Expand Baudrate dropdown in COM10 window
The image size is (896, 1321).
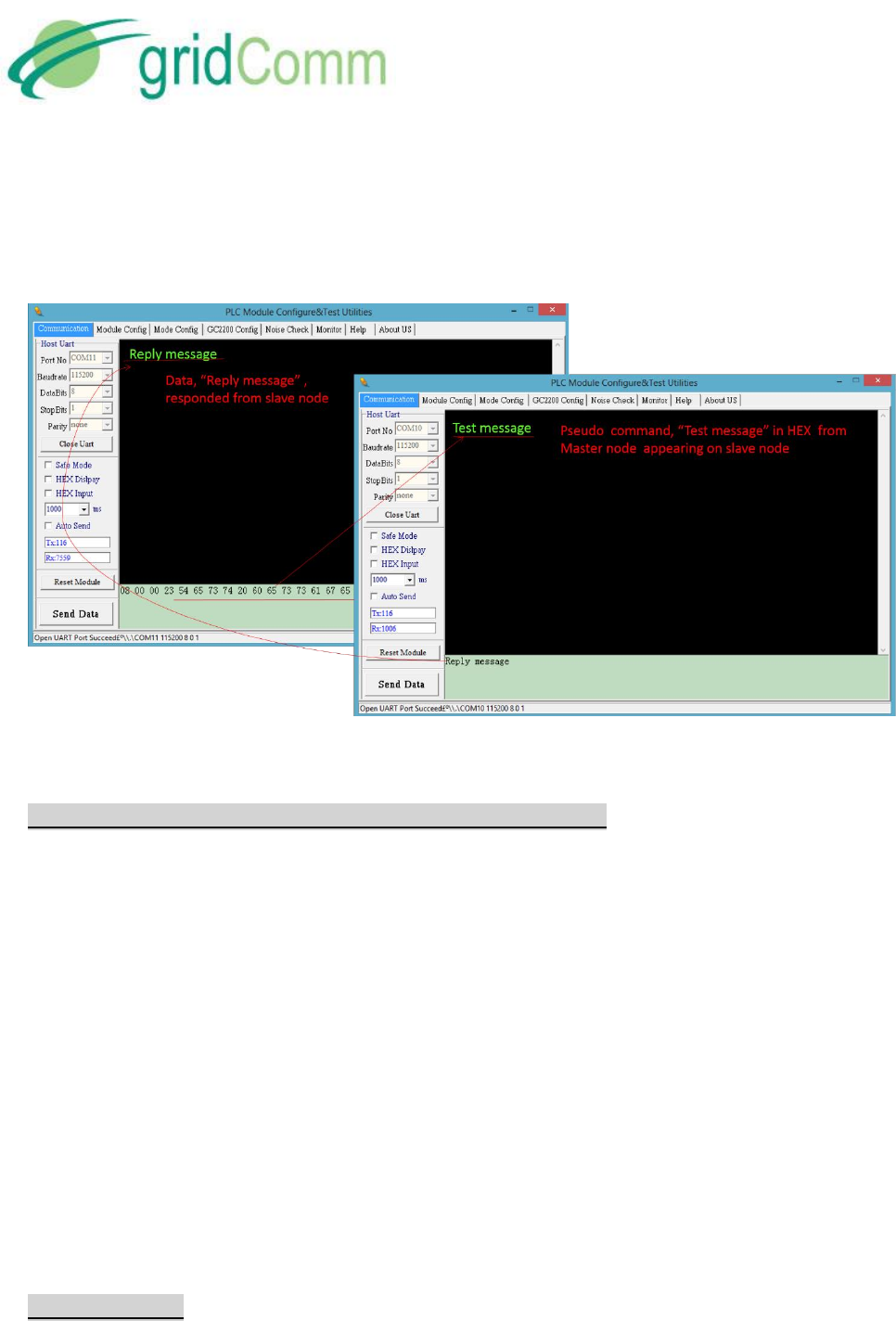point(433,446)
